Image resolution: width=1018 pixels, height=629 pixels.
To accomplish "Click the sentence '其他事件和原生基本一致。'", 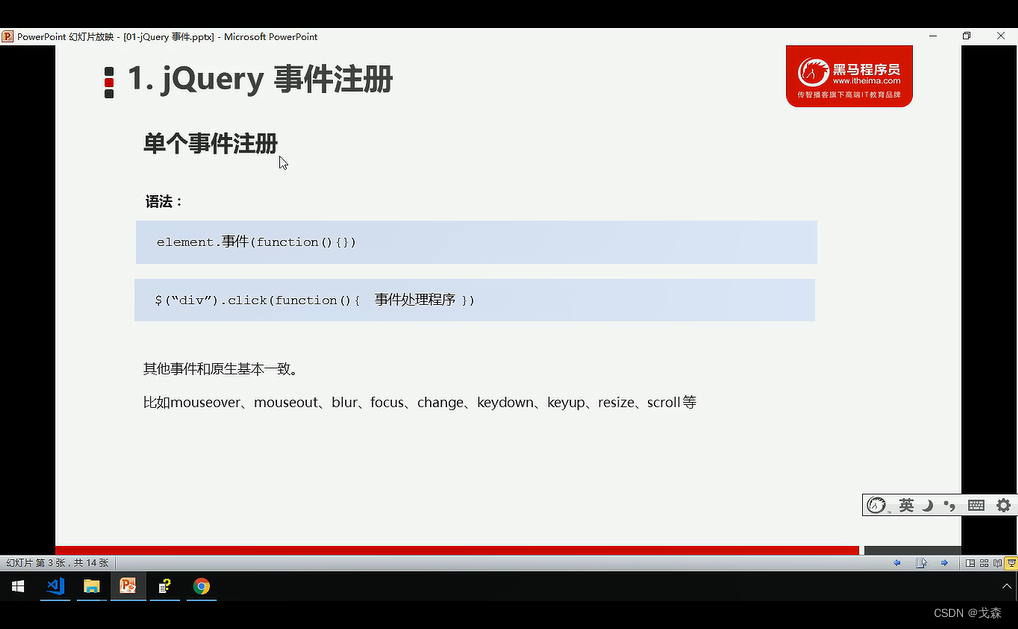I will coord(221,369).
